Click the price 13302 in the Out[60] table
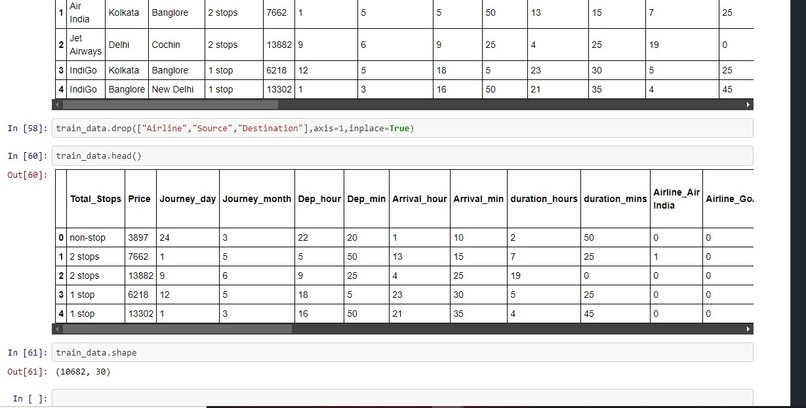The image size is (806, 408). (141, 313)
